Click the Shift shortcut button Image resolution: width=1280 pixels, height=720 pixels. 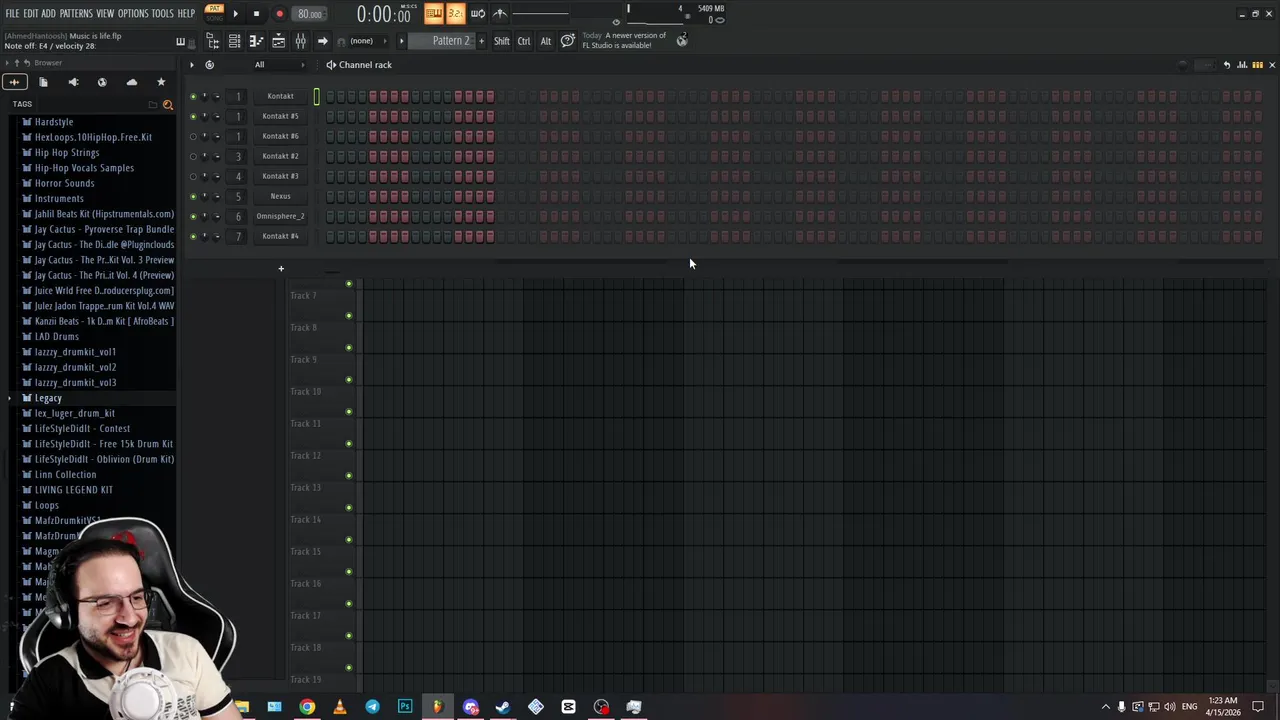pyautogui.click(x=502, y=41)
